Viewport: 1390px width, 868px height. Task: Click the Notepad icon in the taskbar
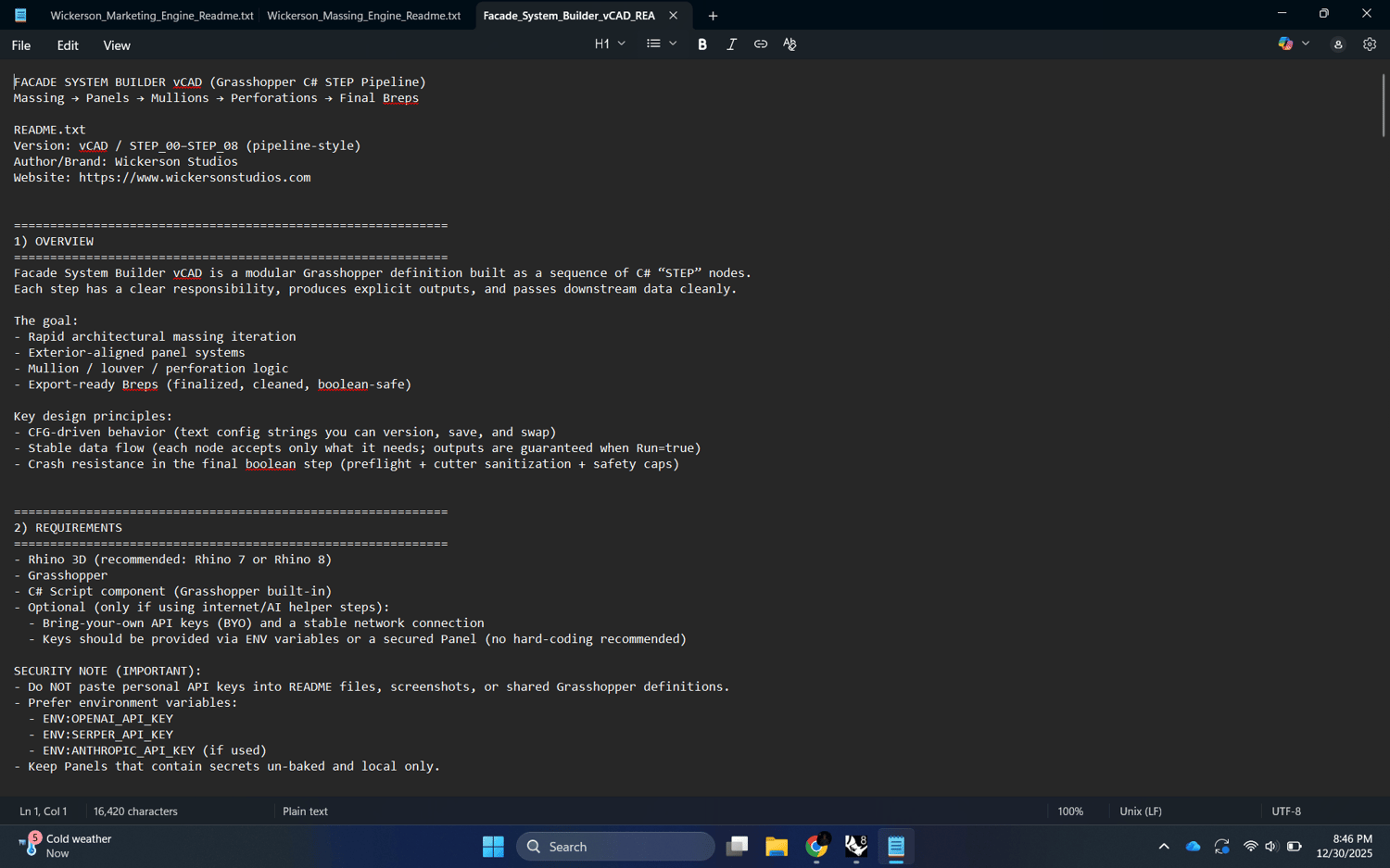coord(896,847)
